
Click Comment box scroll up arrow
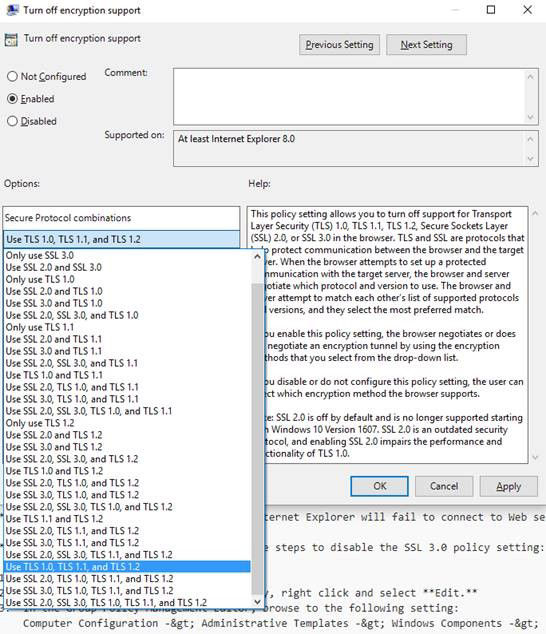(x=531, y=77)
